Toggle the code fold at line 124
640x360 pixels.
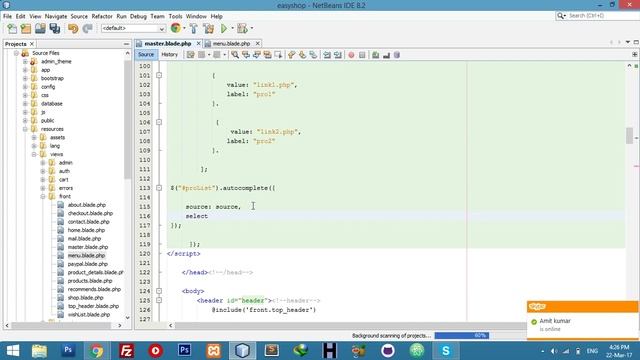[159, 291]
